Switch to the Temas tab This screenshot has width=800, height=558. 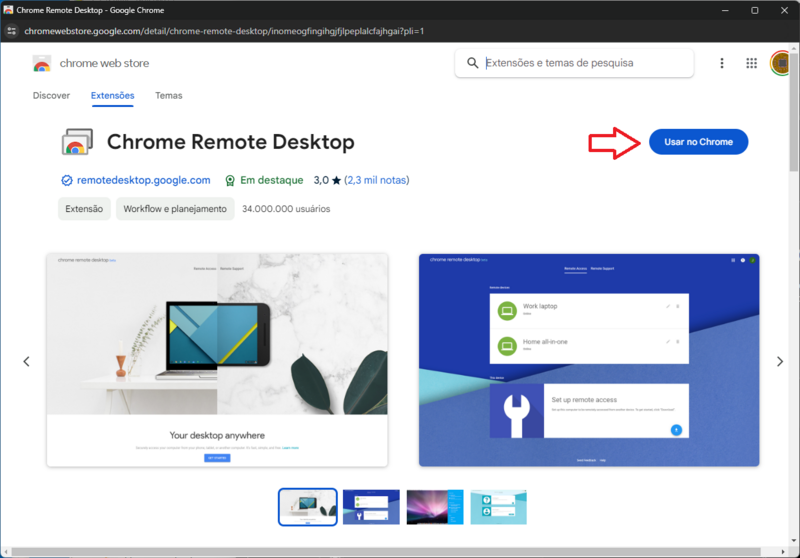coord(168,95)
